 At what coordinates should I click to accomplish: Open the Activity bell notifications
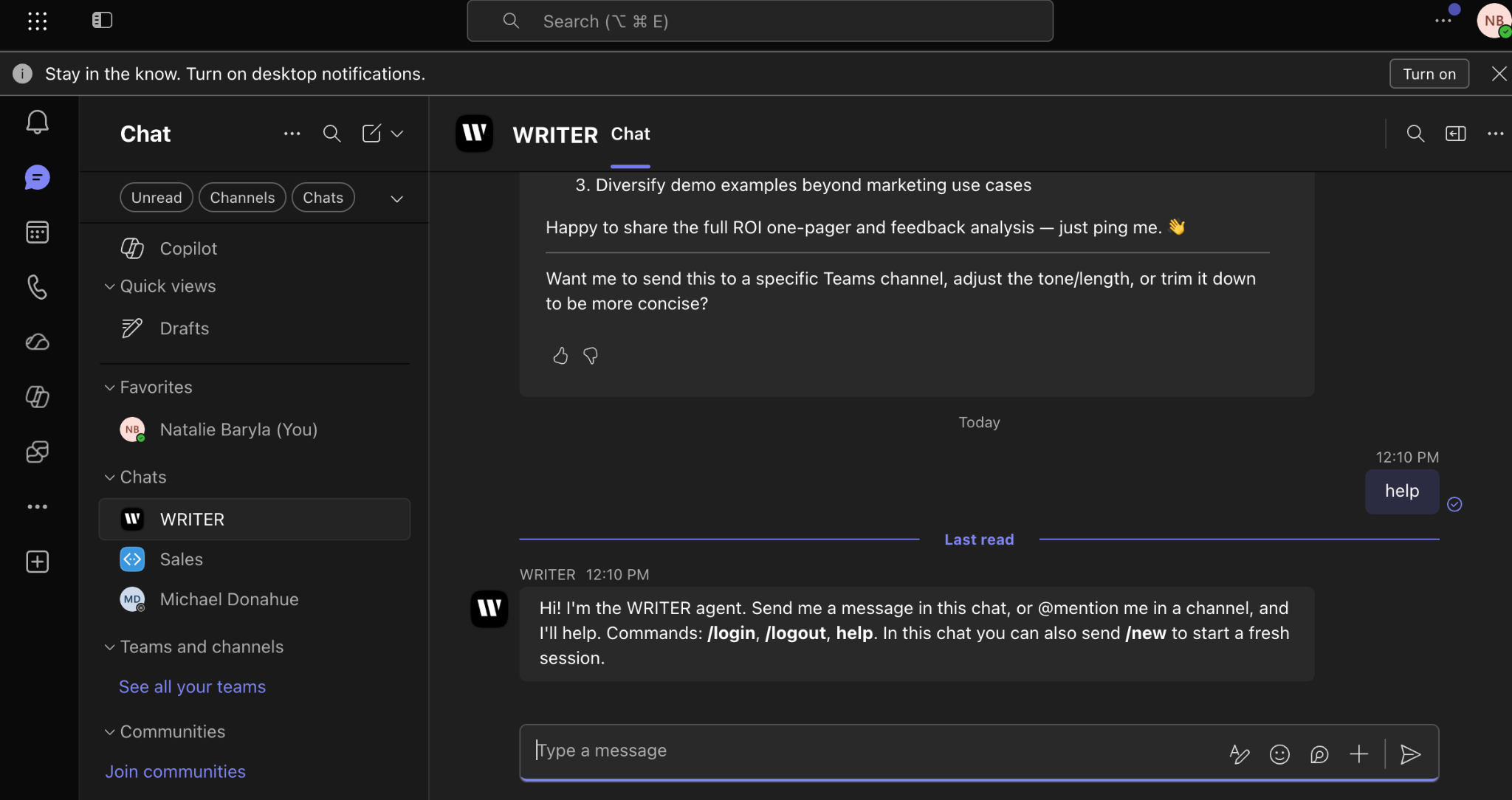pyautogui.click(x=37, y=122)
